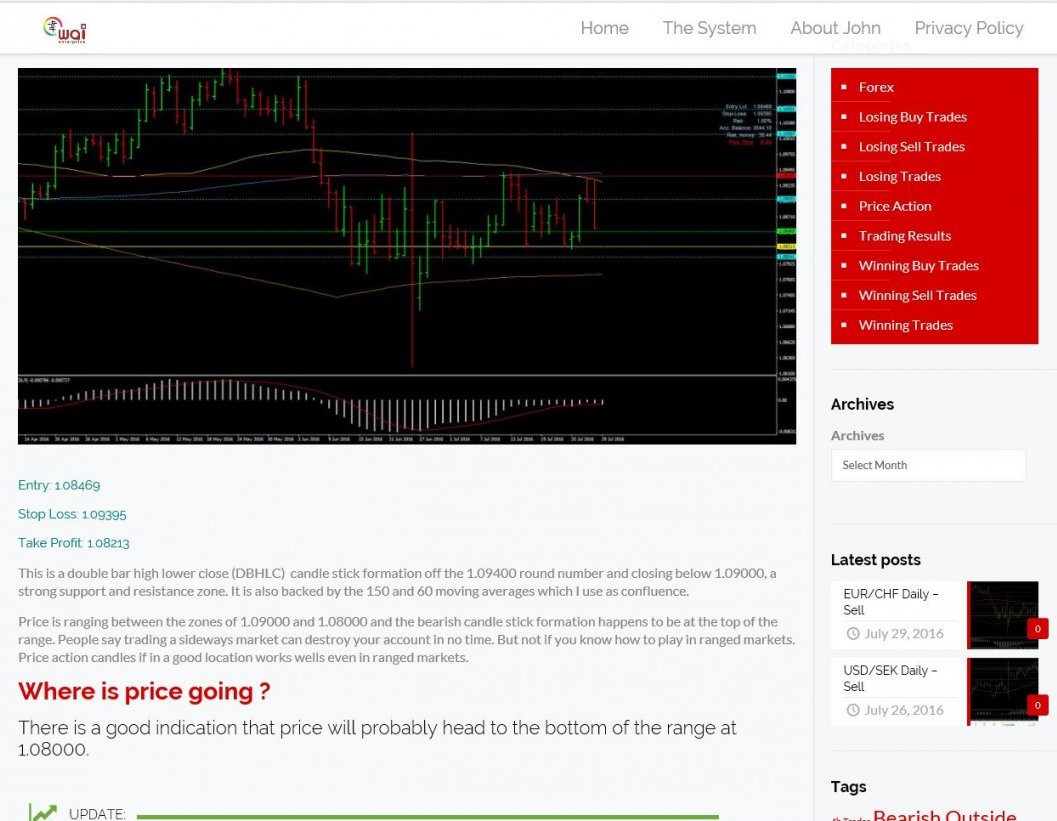
Task: Click the clock icon beside July 29, 2016
Action: [853, 634]
